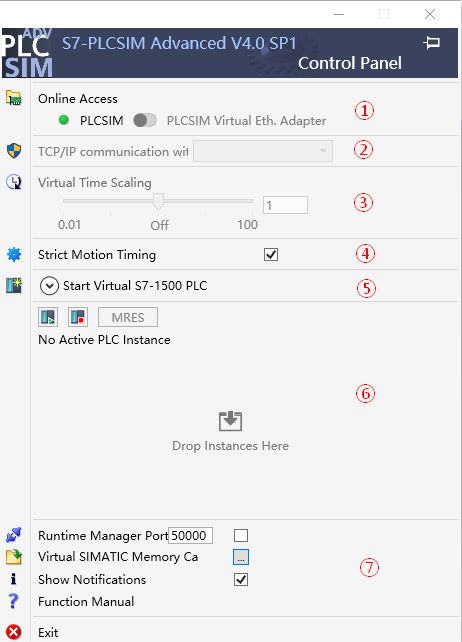Enable the Runtime Manager Port checkbox
The height and width of the screenshot is (642, 462).
241,535
